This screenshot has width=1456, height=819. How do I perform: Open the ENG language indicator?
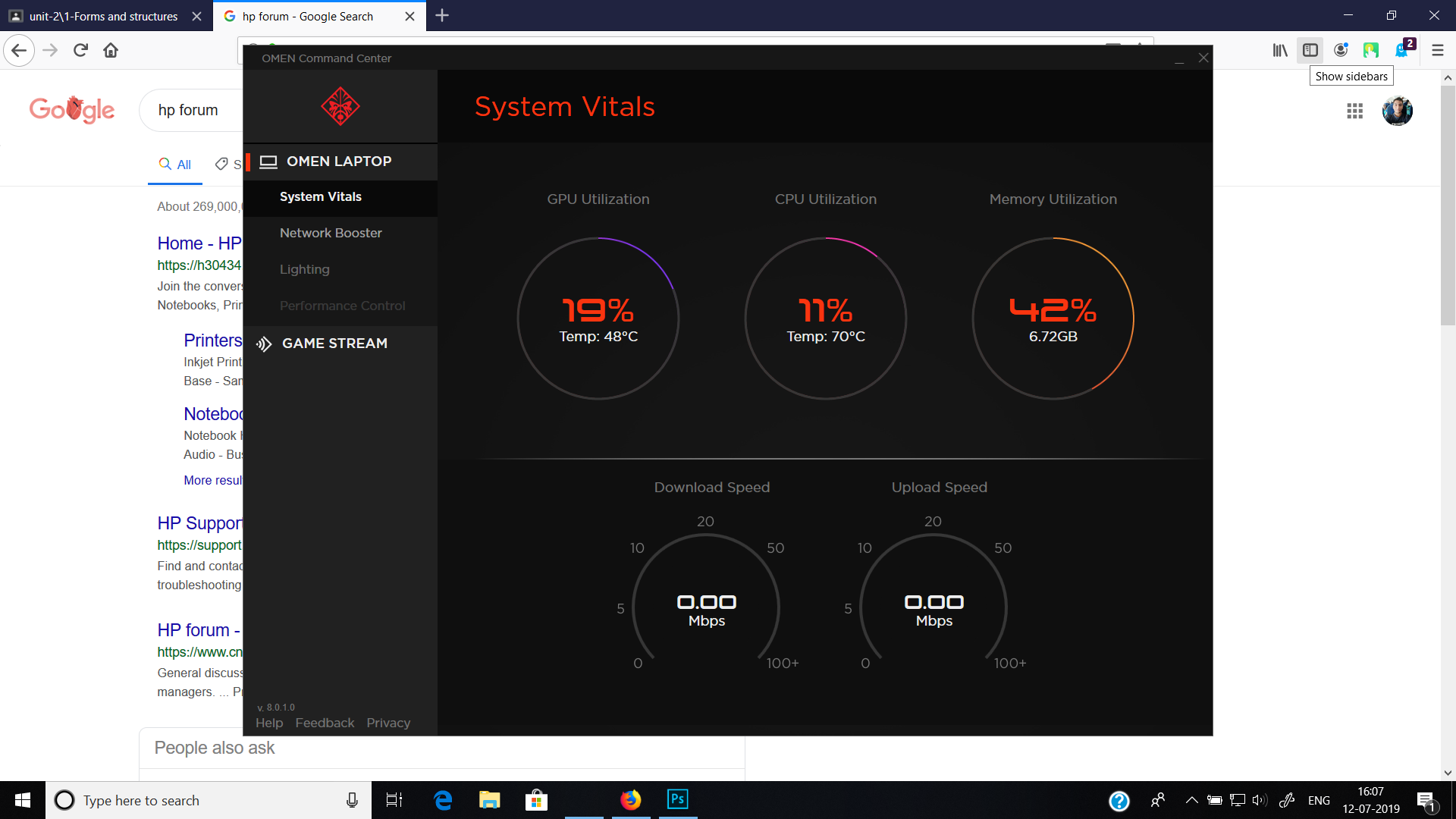1319,801
